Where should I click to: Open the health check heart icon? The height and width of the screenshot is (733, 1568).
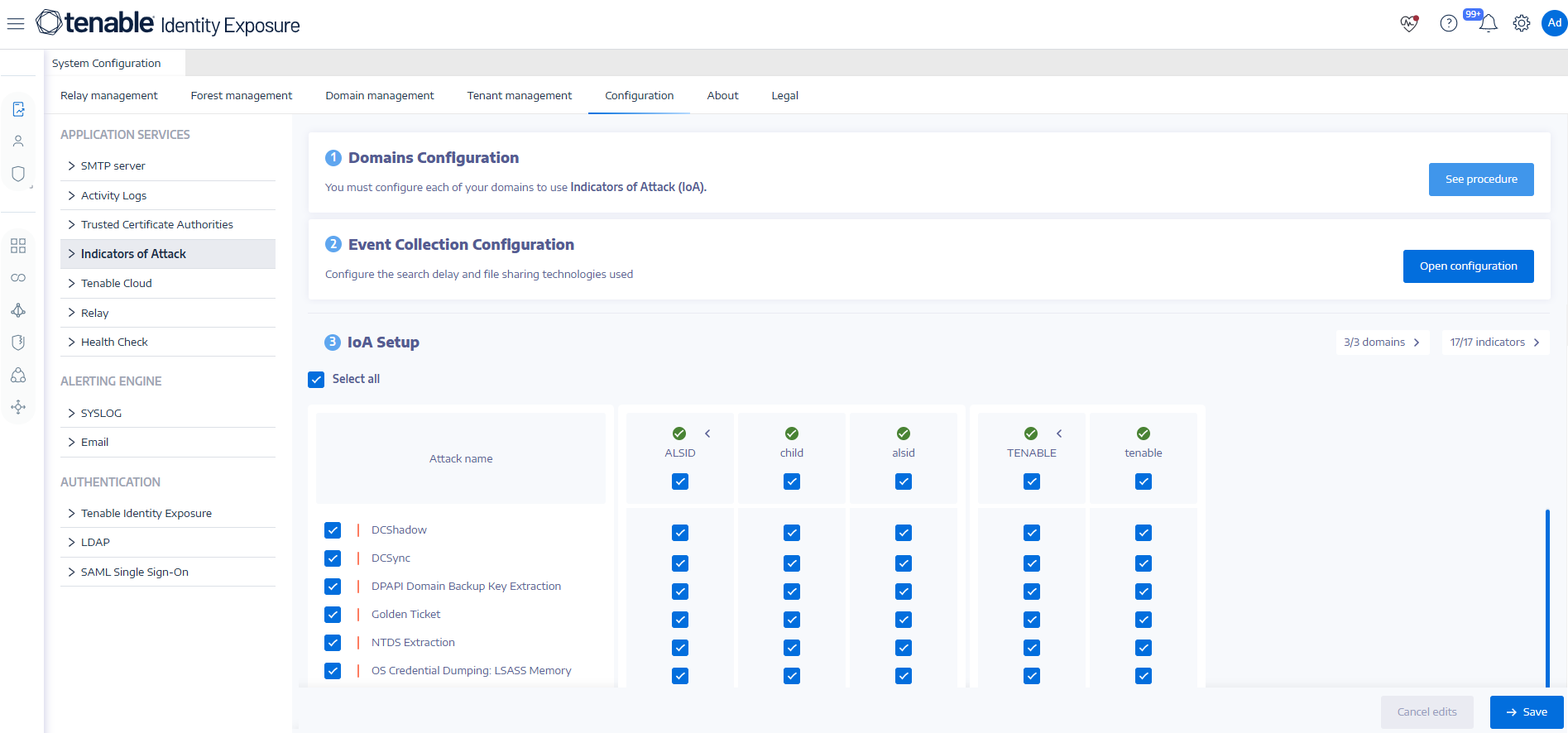pyautogui.click(x=1408, y=24)
